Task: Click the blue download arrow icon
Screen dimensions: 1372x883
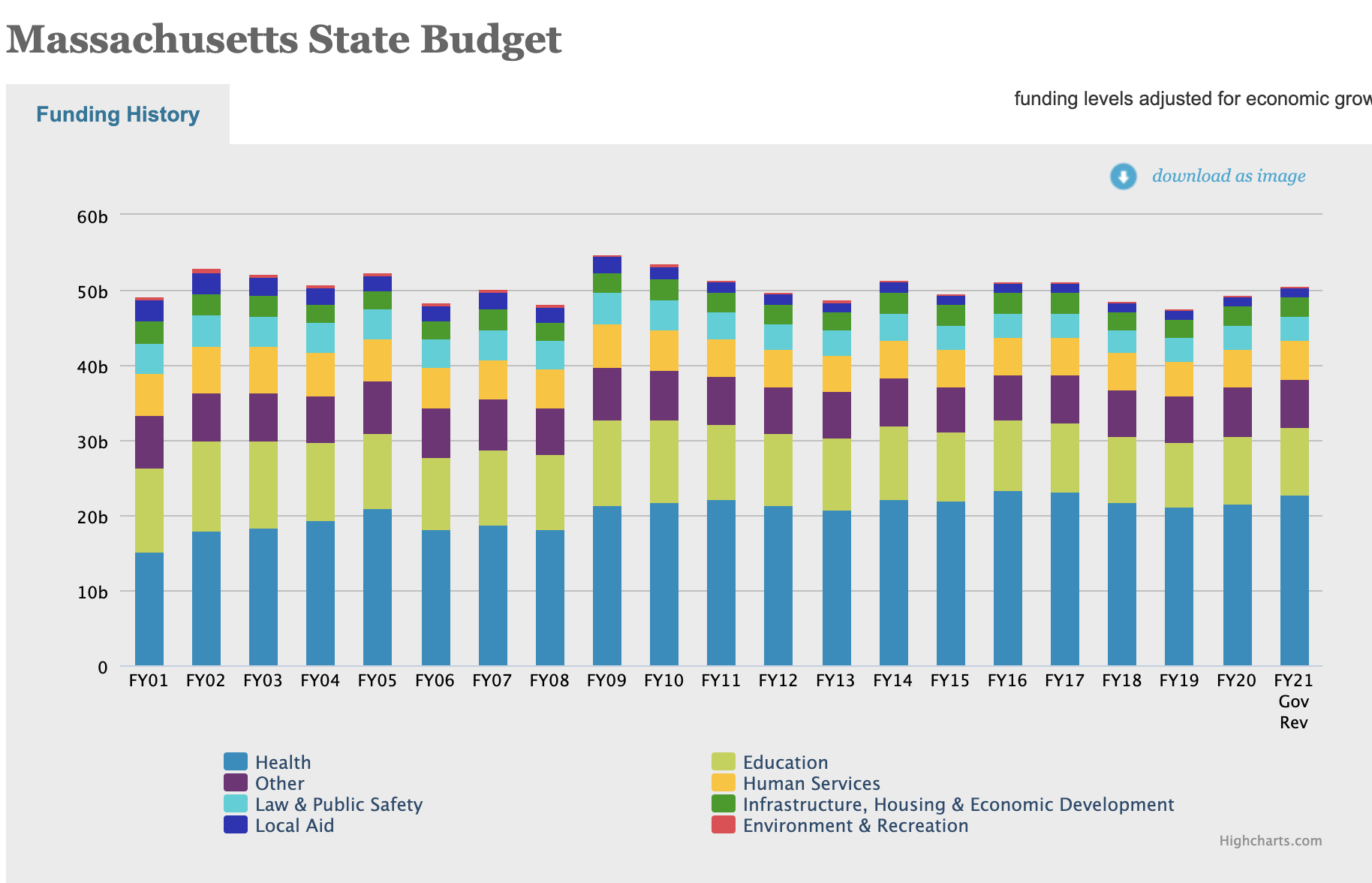Action: coord(1123,176)
